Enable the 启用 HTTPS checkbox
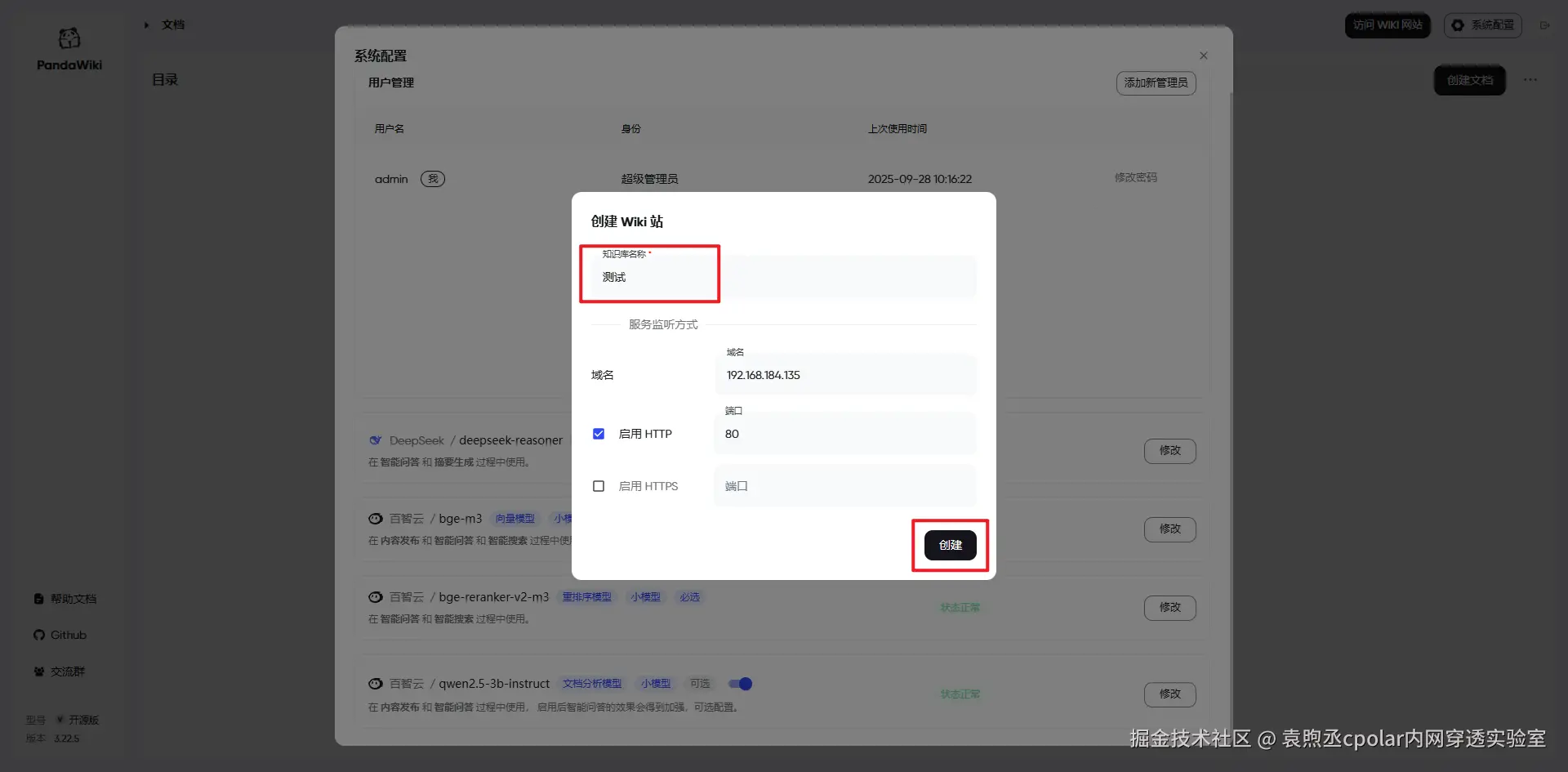1568x772 pixels. pyautogui.click(x=599, y=486)
